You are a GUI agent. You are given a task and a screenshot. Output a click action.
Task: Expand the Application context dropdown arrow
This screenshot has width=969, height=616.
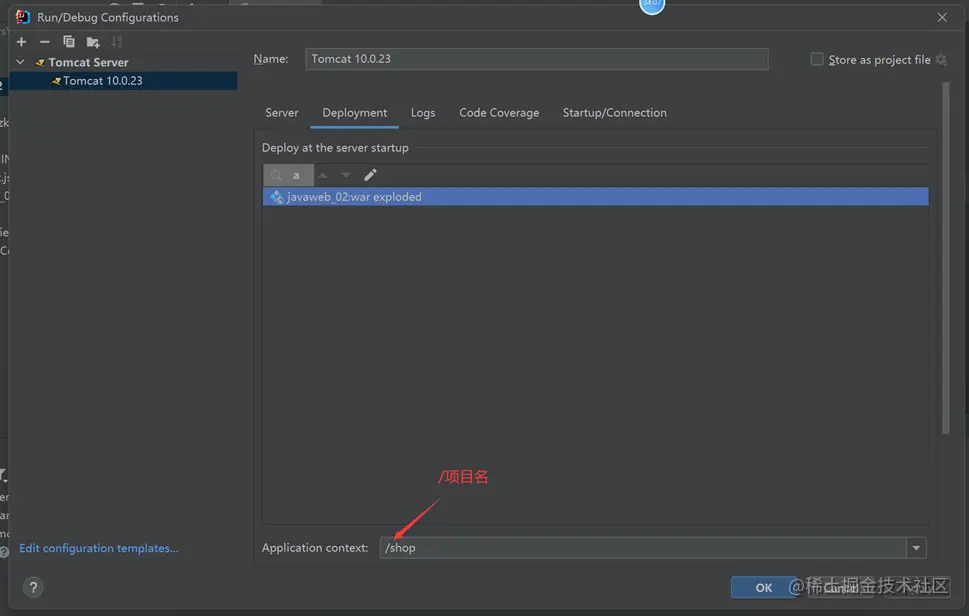(916, 548)
